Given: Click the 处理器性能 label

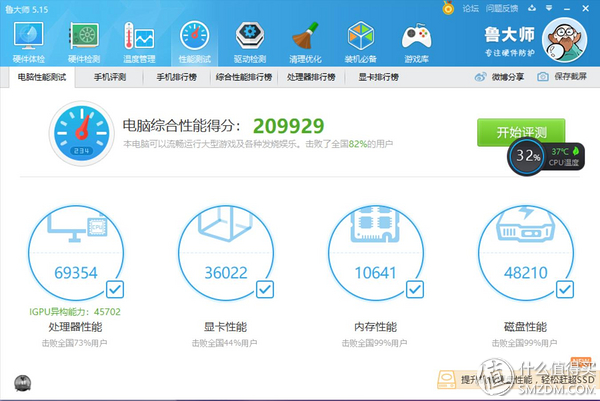Looking at the screenshot, I should [x=75, y=327].
